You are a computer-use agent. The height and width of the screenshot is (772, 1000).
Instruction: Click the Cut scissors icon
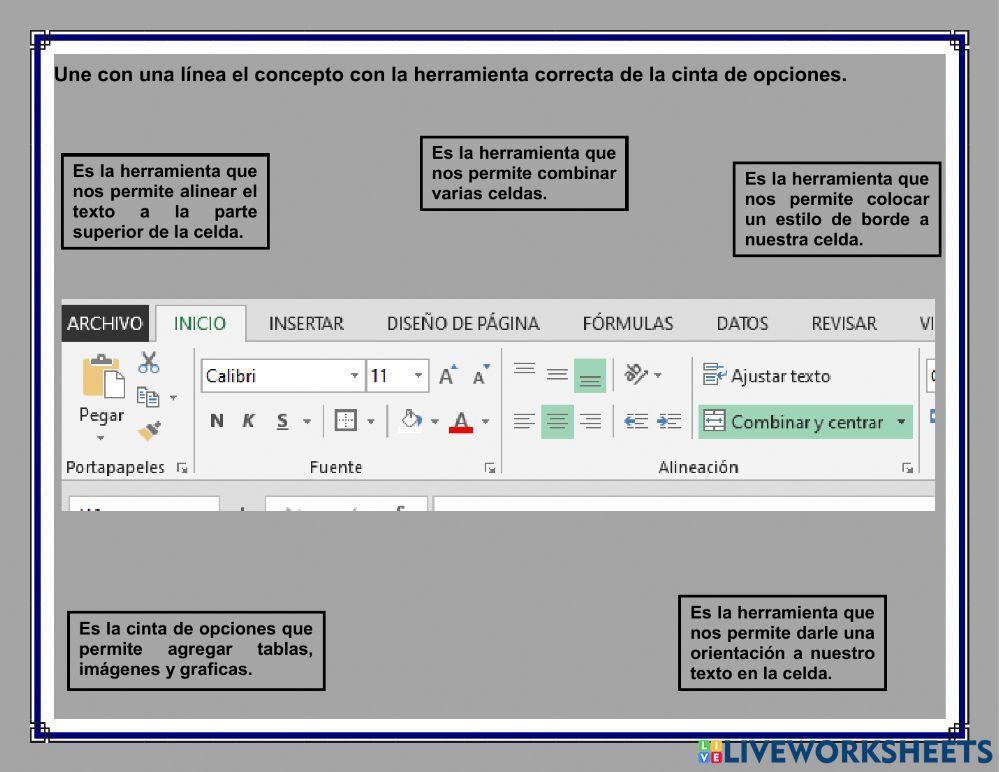coord(149,362)
